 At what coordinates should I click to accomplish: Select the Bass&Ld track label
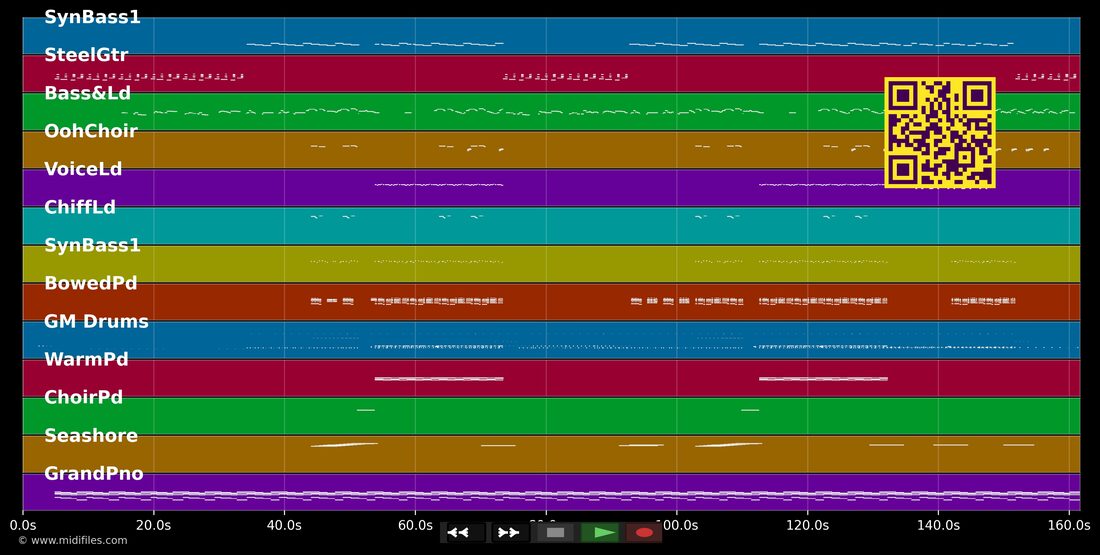pyautogui.click(x=88, y=93)
